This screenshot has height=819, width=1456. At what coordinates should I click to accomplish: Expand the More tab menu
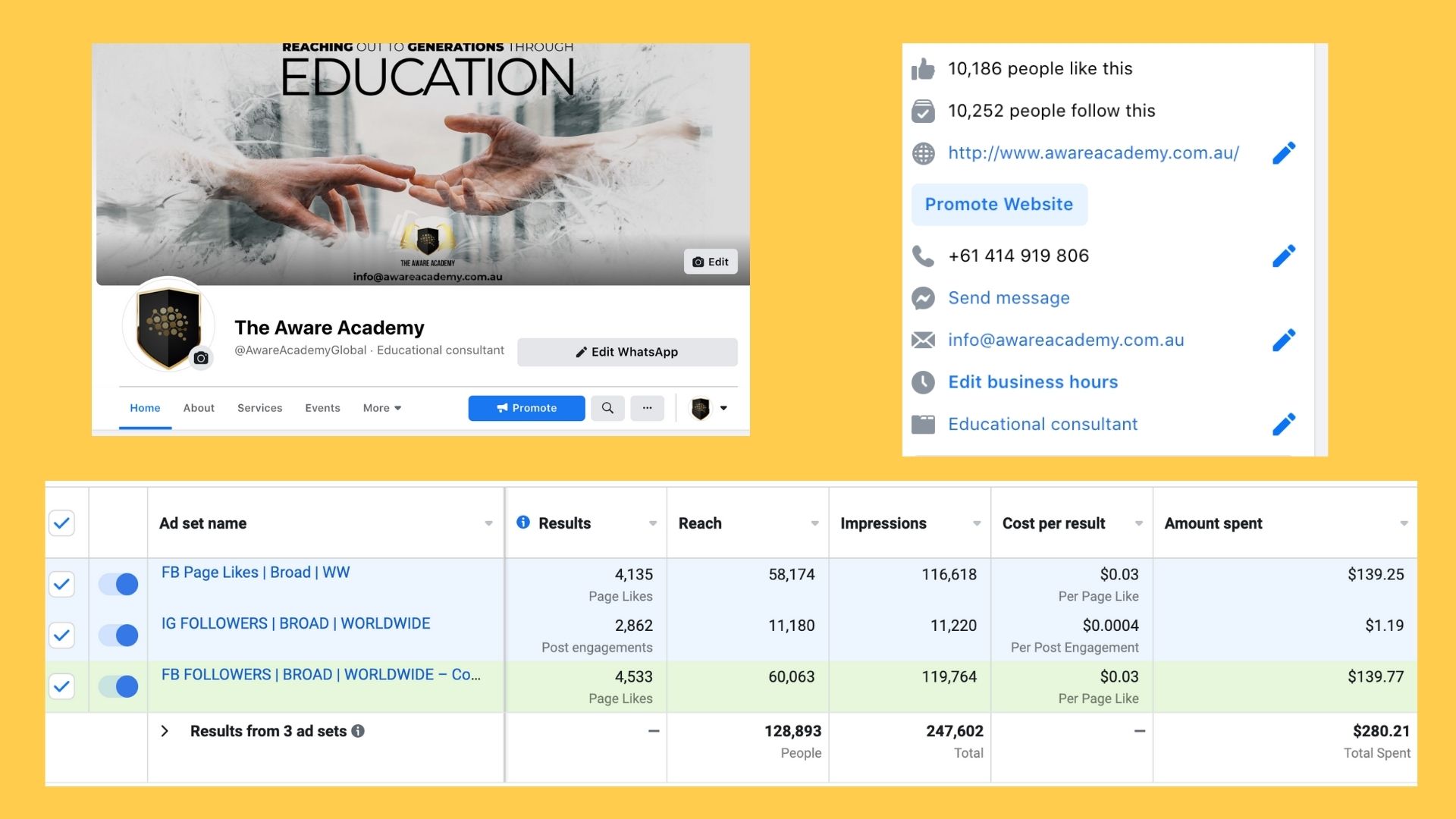tap(382, 408)
